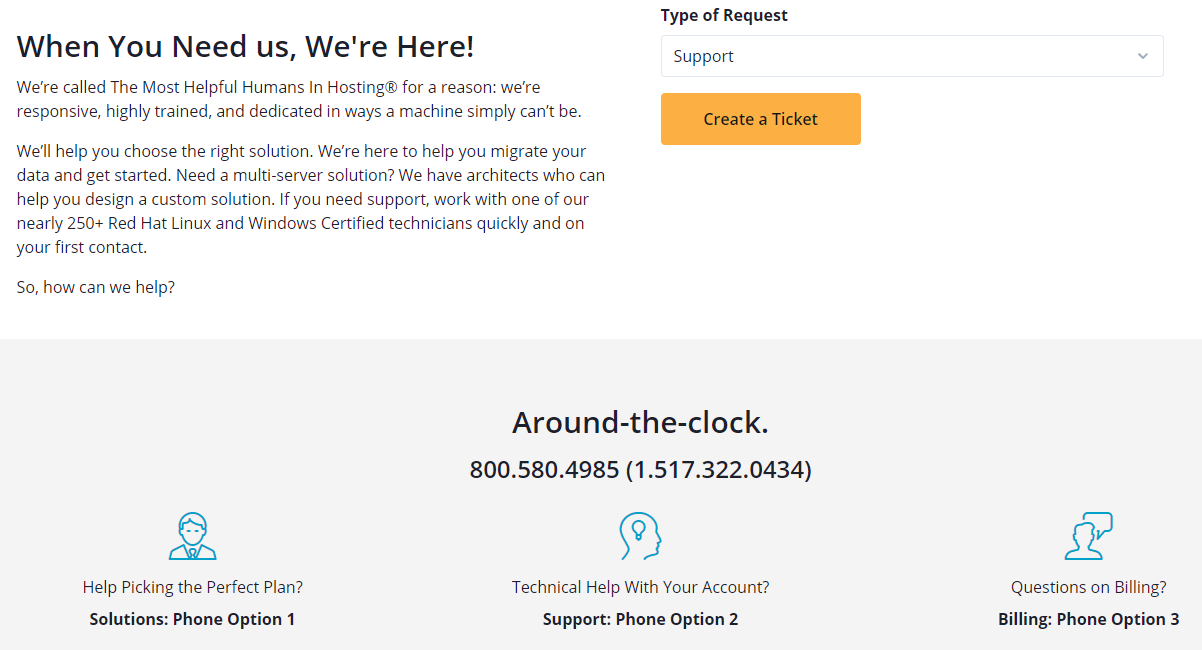Click the Most Helpful Humans In Hosting paragraph
Screen dimensions: 1202x650
click(299, 99)
